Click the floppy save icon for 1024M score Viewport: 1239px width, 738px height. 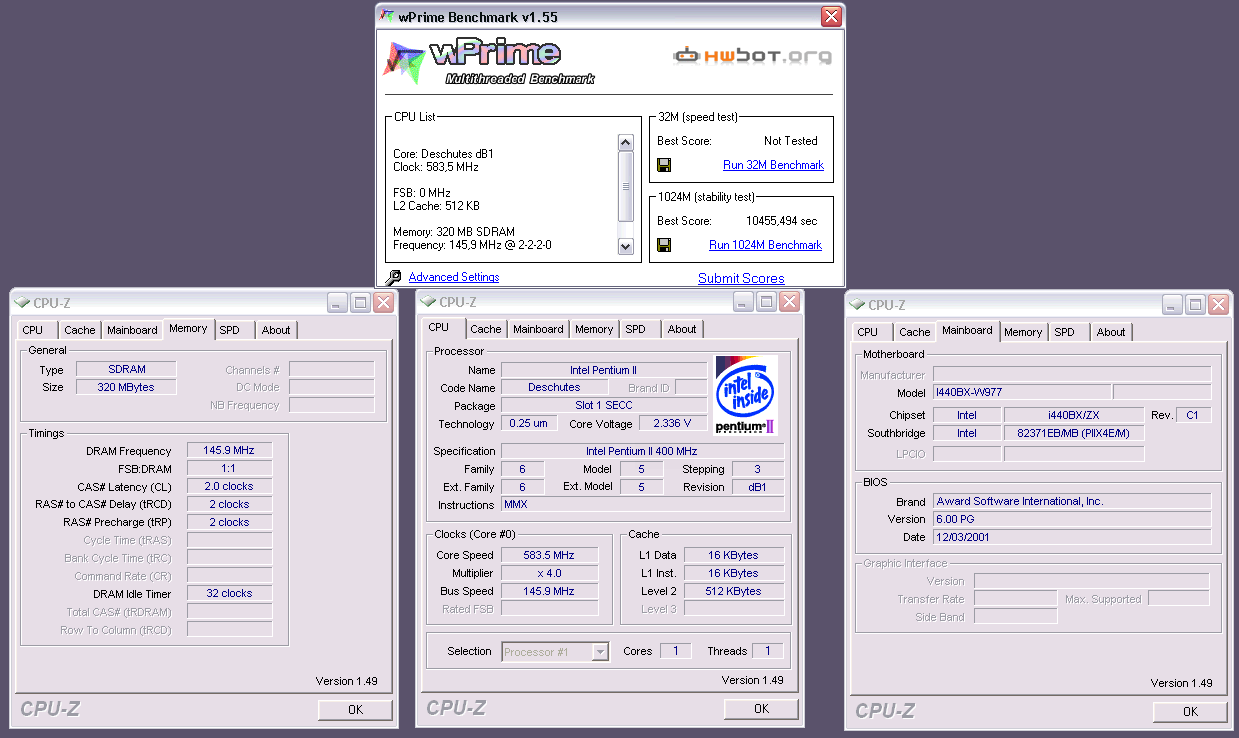tap(664, 245)
